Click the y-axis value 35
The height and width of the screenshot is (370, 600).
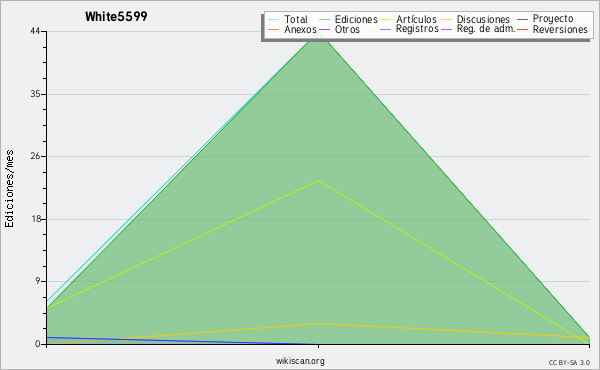tap(35, 94)
